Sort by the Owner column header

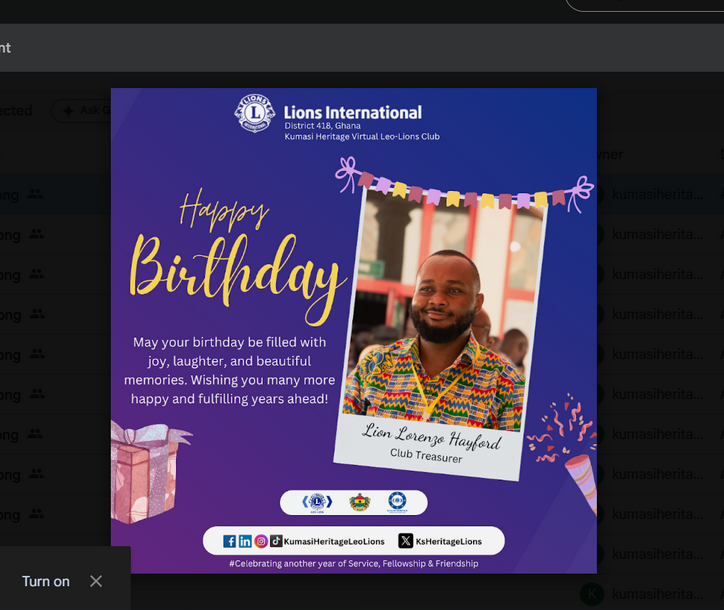(609, 154)
